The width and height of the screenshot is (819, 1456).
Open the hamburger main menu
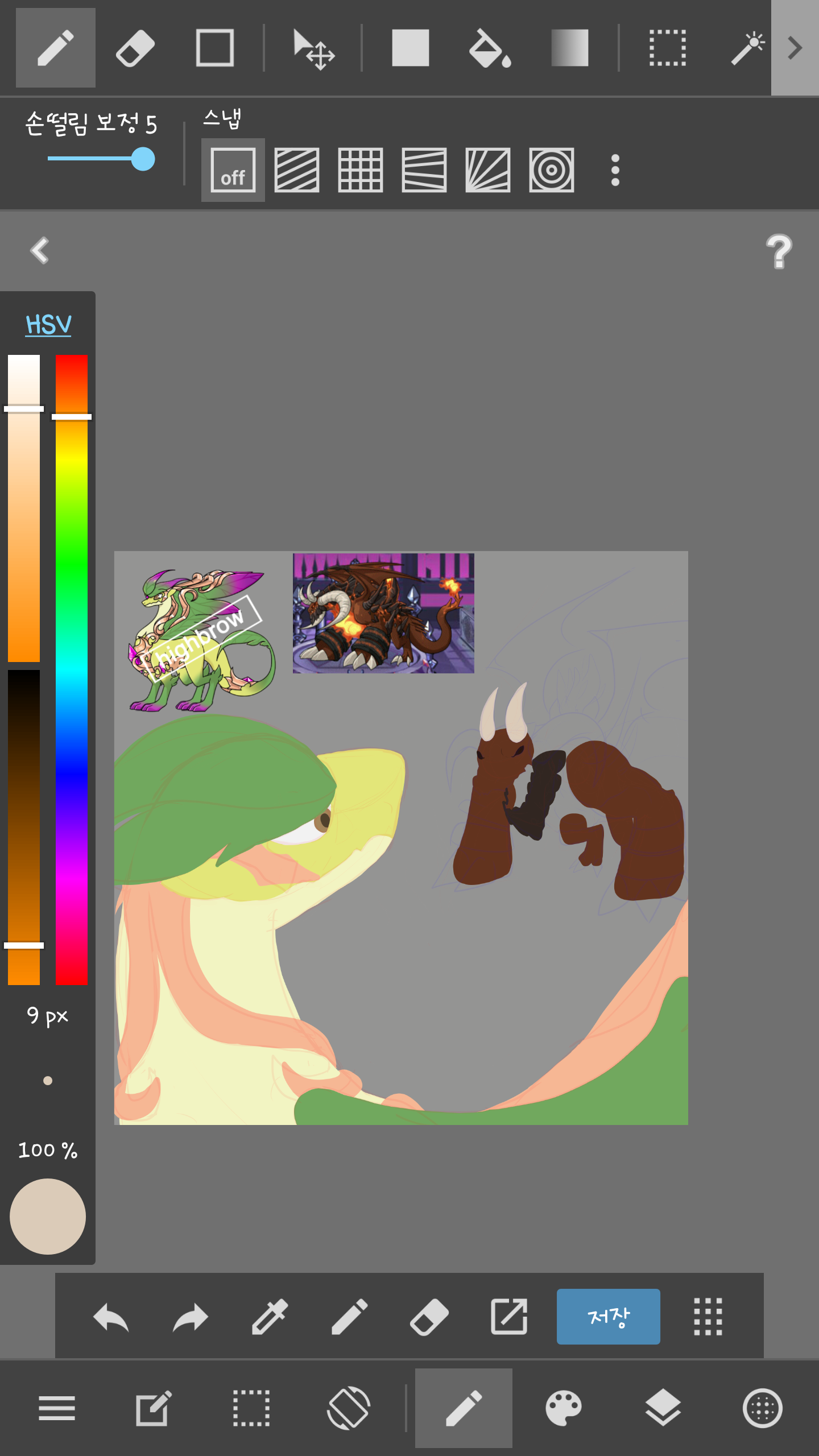click(57, 1408)
